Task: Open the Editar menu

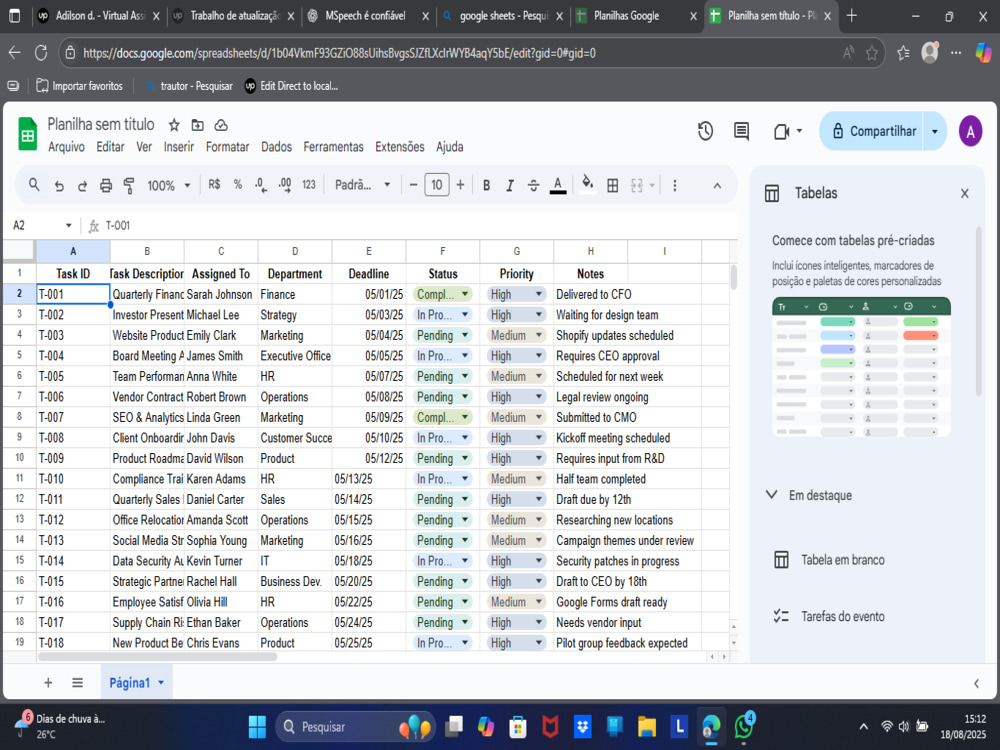Action: 110,147
